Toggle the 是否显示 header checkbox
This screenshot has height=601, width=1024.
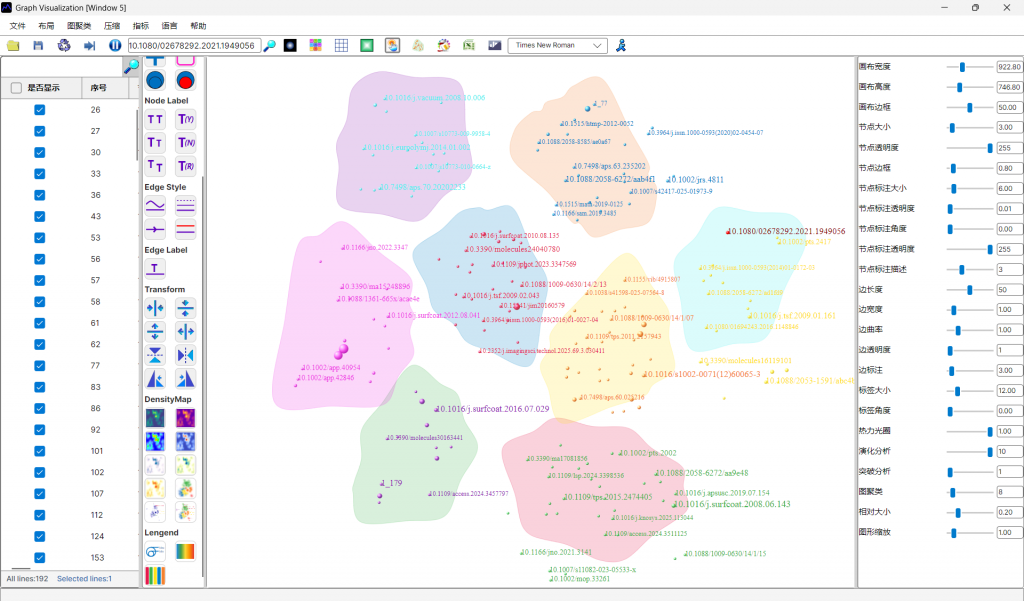coord(16,88)
